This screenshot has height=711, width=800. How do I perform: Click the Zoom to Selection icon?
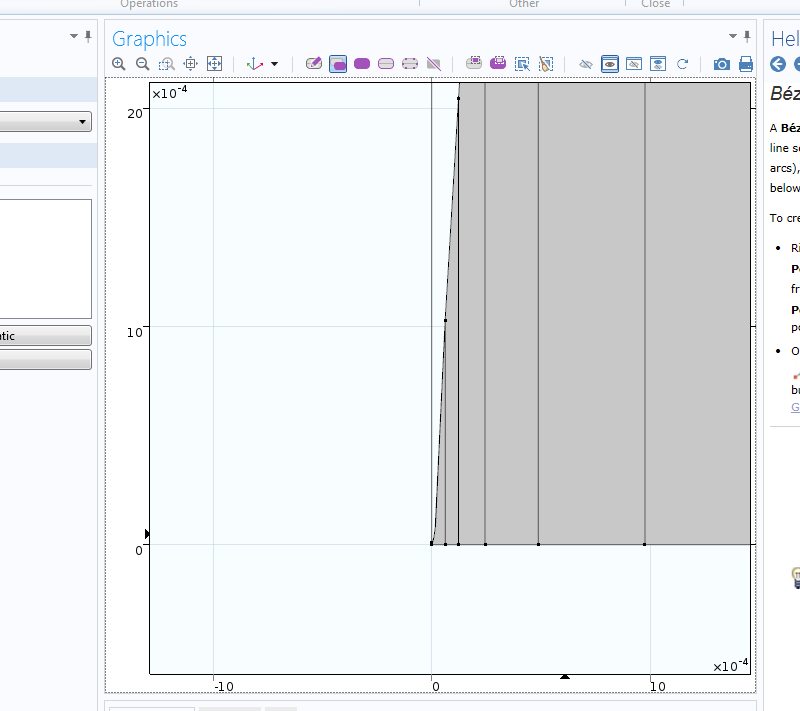(190, 64)
